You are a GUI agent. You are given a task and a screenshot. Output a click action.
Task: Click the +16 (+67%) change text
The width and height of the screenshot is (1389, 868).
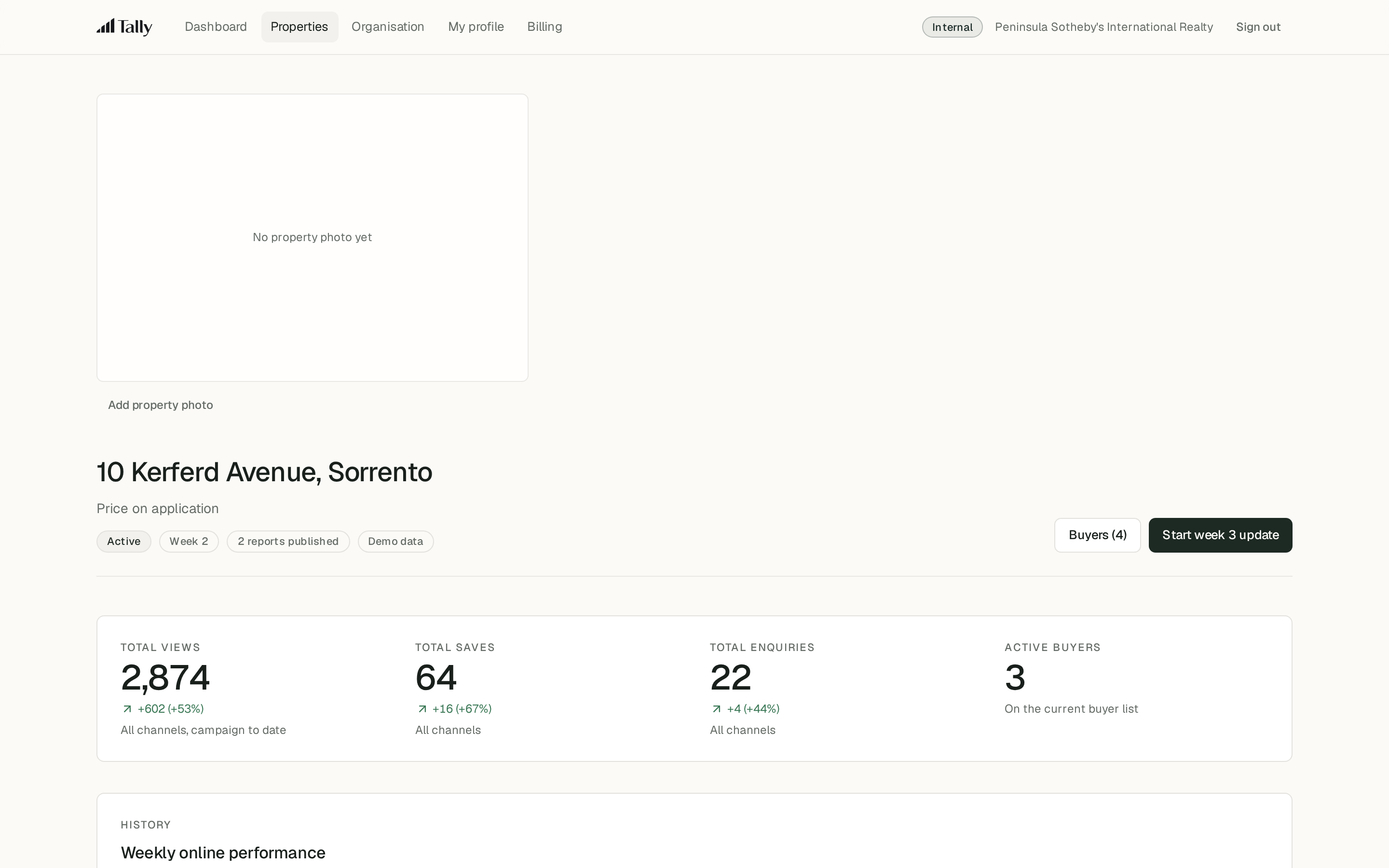tap(462, 709)
